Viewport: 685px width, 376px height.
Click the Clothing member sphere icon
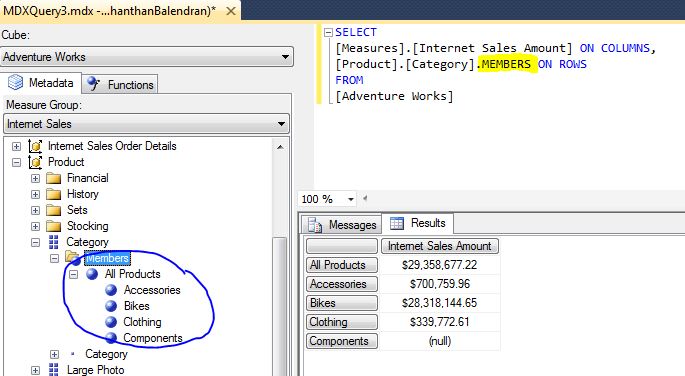pos(111,322)
